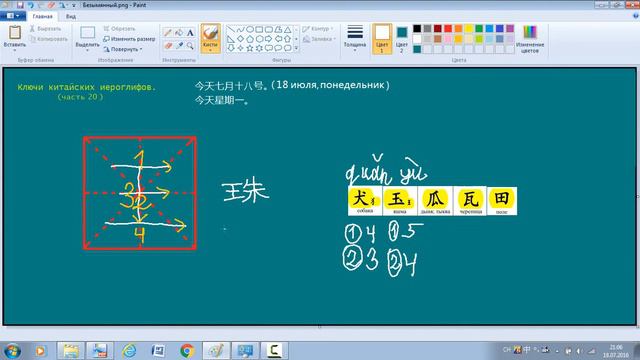The image size is (640, 360).
Task: Open the Paint application menu button
Action: point(13,16)
